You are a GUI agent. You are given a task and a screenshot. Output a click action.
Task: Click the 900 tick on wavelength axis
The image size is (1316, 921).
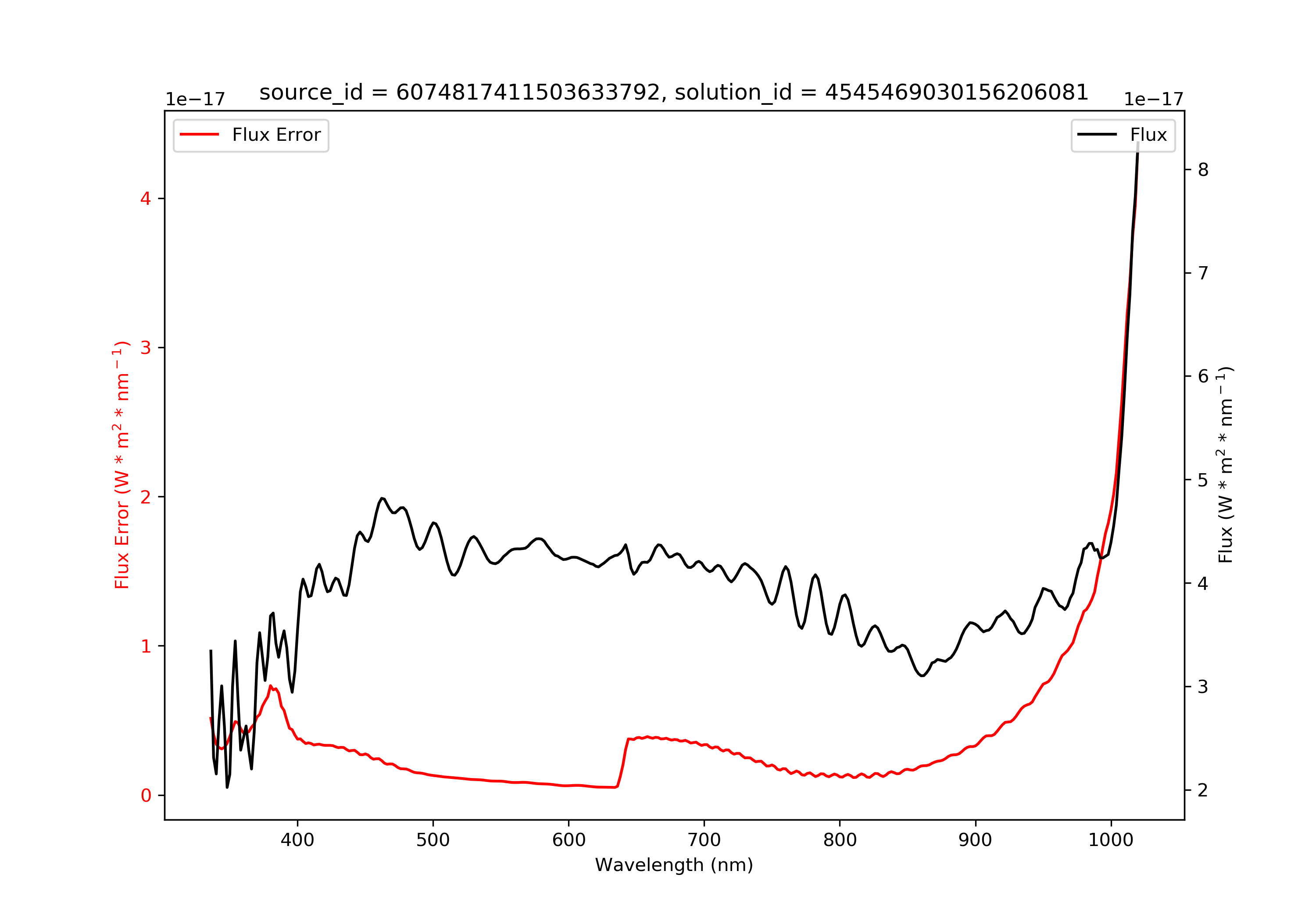tap(976, 840)
